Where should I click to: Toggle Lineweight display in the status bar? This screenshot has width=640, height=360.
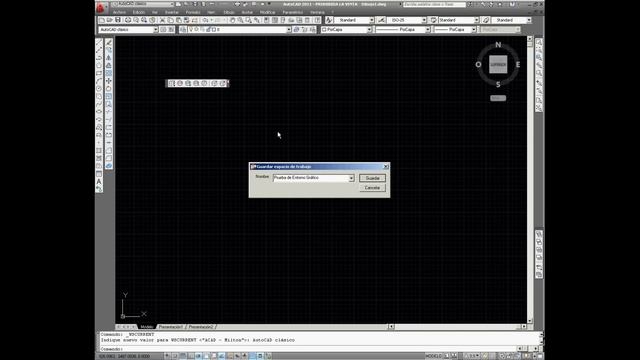point(245,356)
